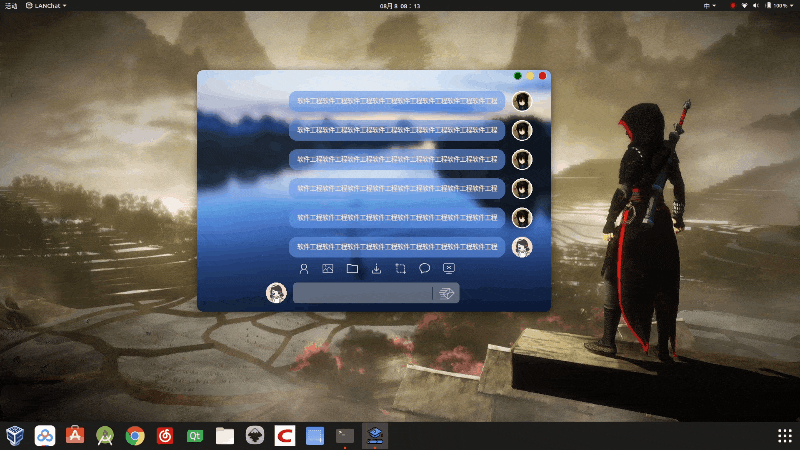Viewport: 800px width, 450px height.
Task: Select the topmost chat message bubble
Action: tap(397, 101)
